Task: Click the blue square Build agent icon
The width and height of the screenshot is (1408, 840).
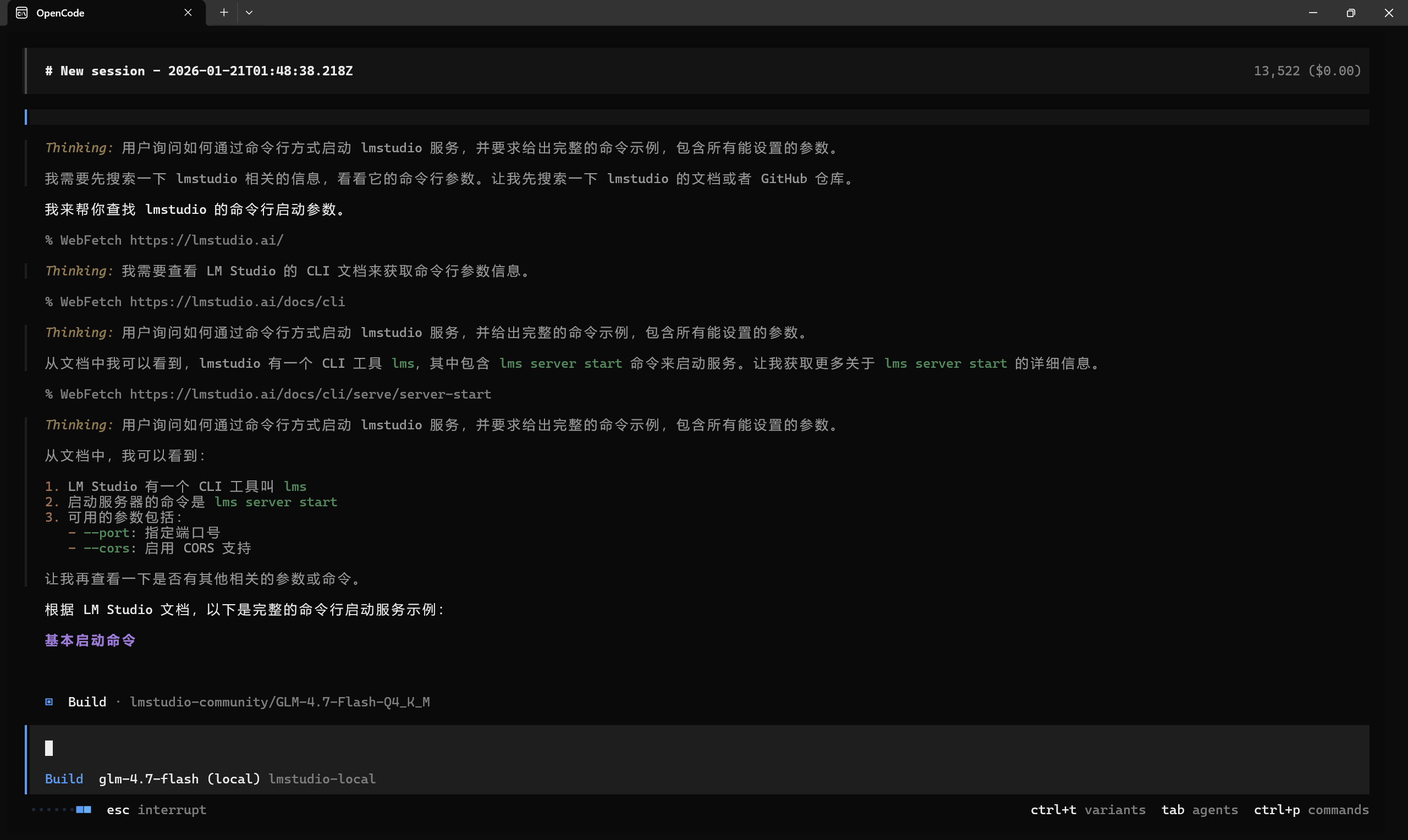Action: (x=49, y=701)
